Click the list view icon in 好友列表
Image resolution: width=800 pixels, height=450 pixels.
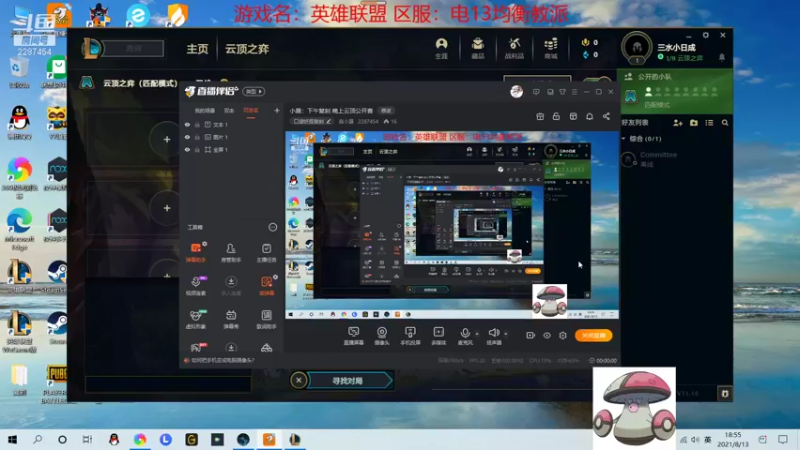pos(709,123)
